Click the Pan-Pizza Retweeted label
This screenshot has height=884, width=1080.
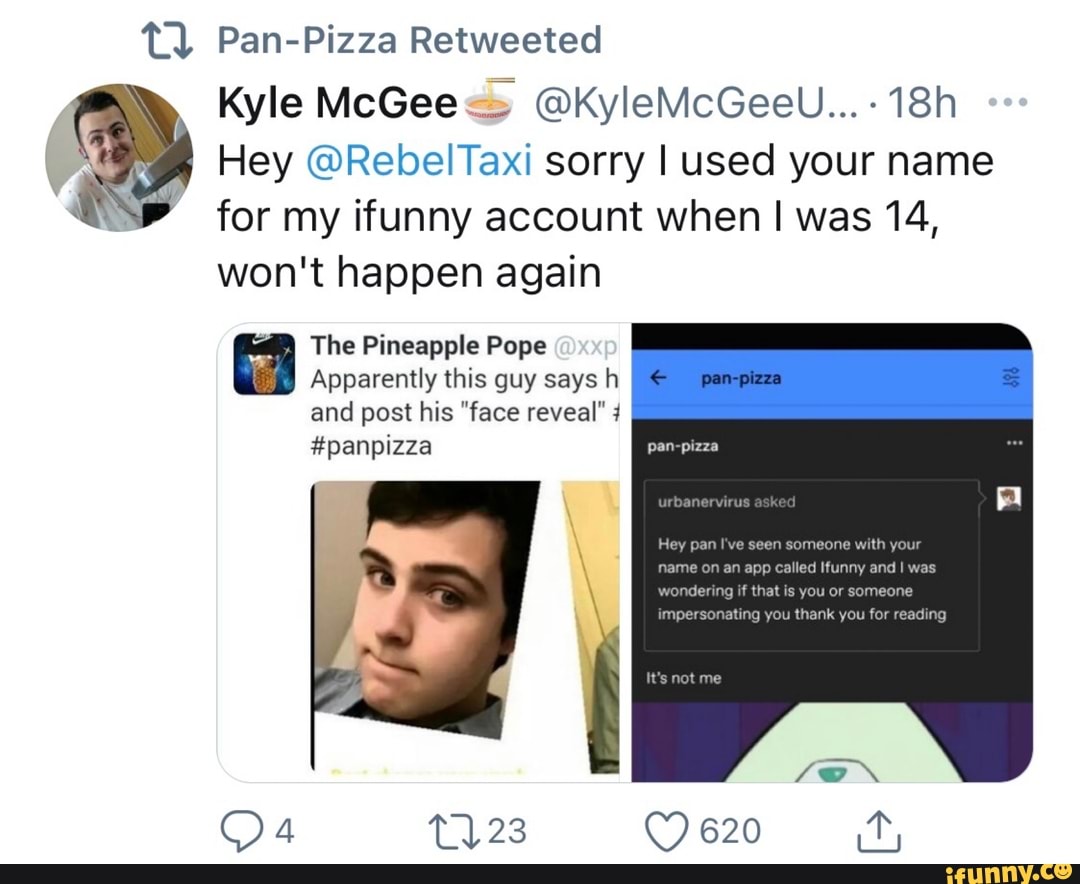pos(409,40)
